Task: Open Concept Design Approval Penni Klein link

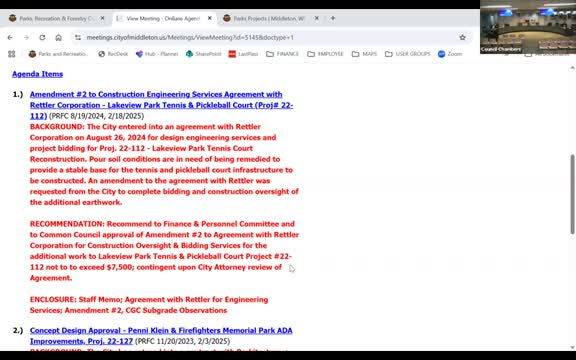Action: tap(161, 336)
